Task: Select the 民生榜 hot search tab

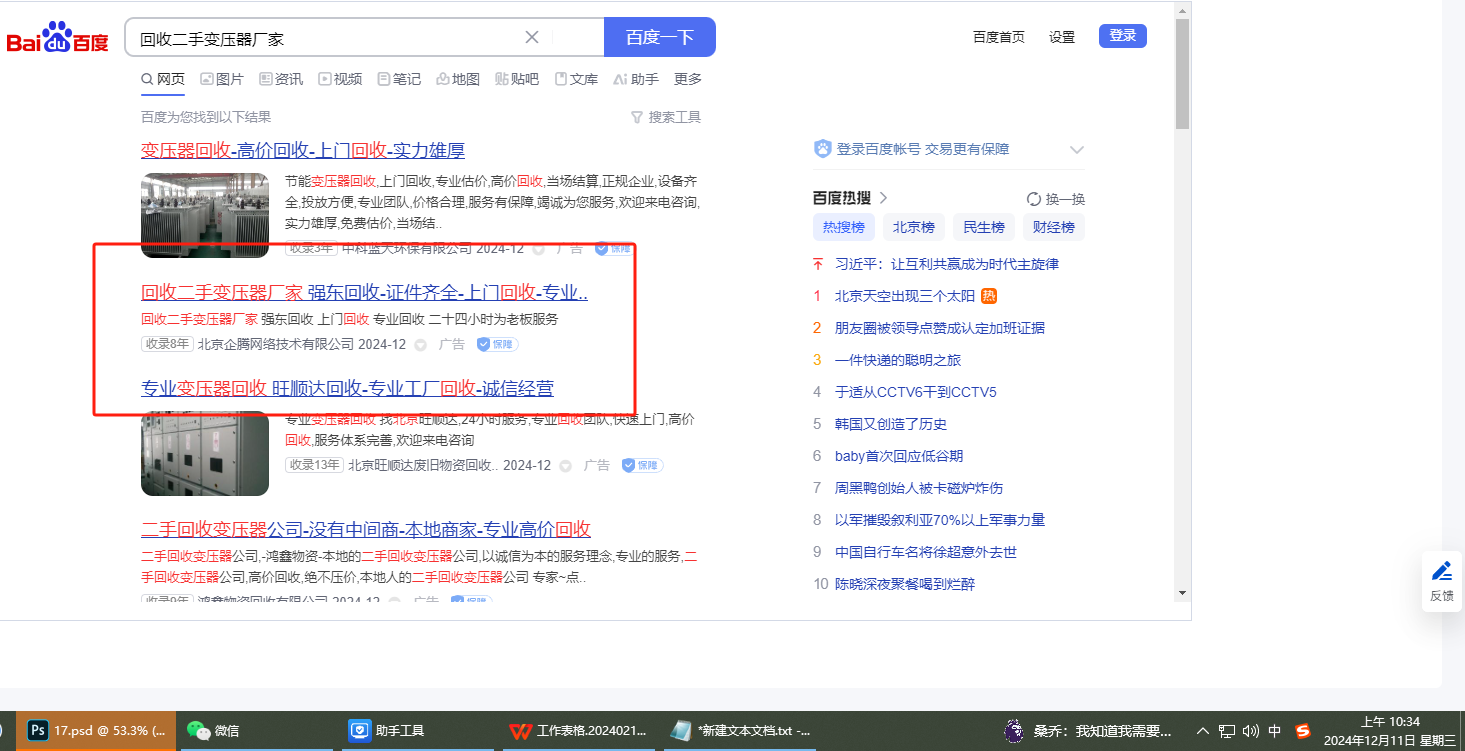Action: click(x=983, y=227)
